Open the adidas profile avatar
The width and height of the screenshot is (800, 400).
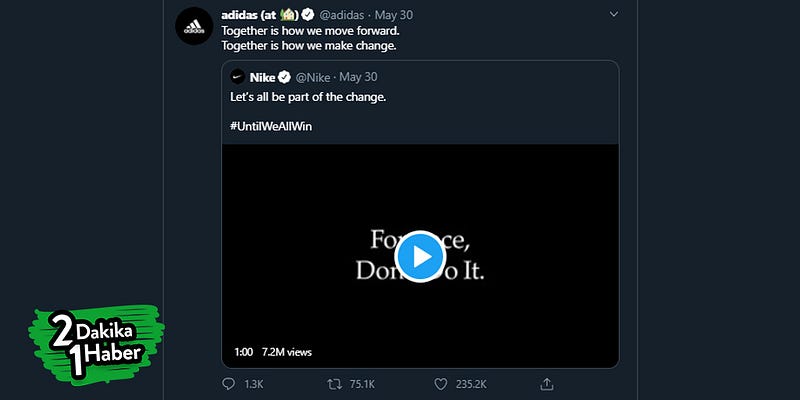tap(194, 26)
